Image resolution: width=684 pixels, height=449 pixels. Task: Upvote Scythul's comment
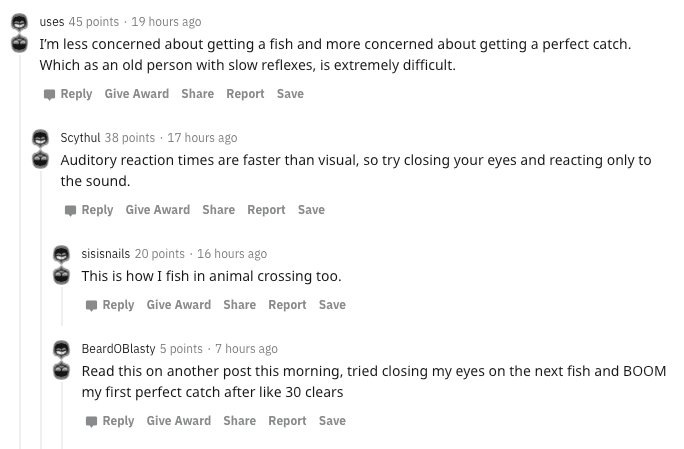pos(40,138)
